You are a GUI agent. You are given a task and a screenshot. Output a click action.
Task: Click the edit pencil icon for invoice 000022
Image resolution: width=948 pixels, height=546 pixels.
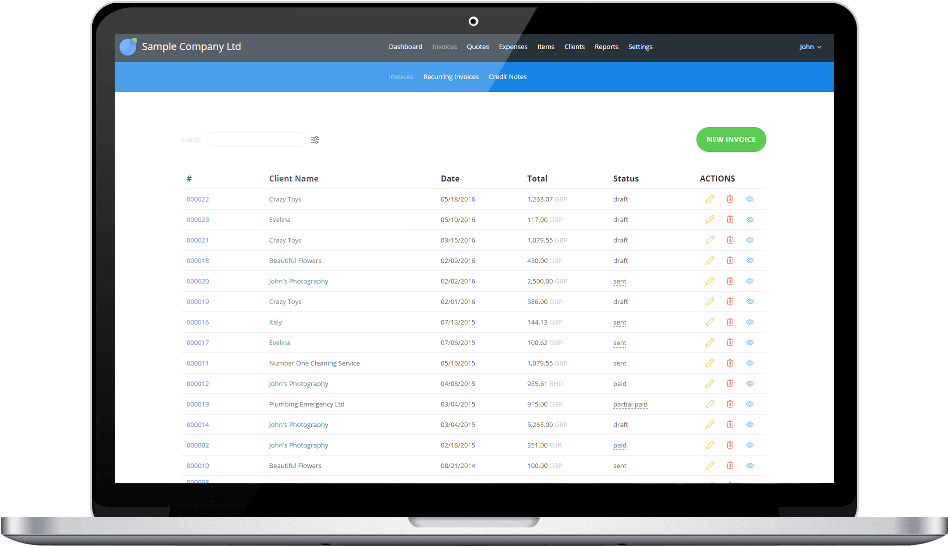[x=710, y=199]
